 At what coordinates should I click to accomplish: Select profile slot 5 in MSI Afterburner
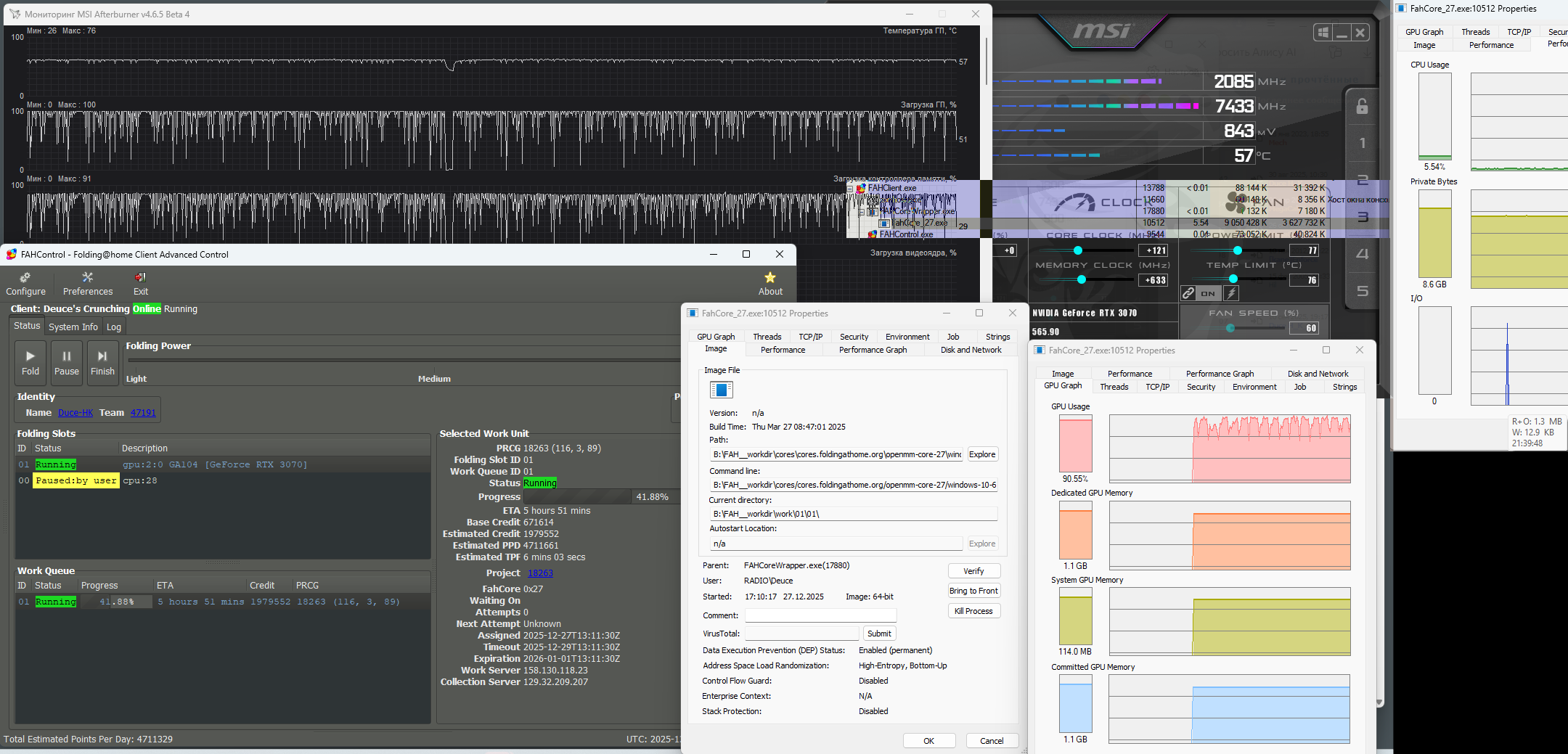tap(1363, 291)
